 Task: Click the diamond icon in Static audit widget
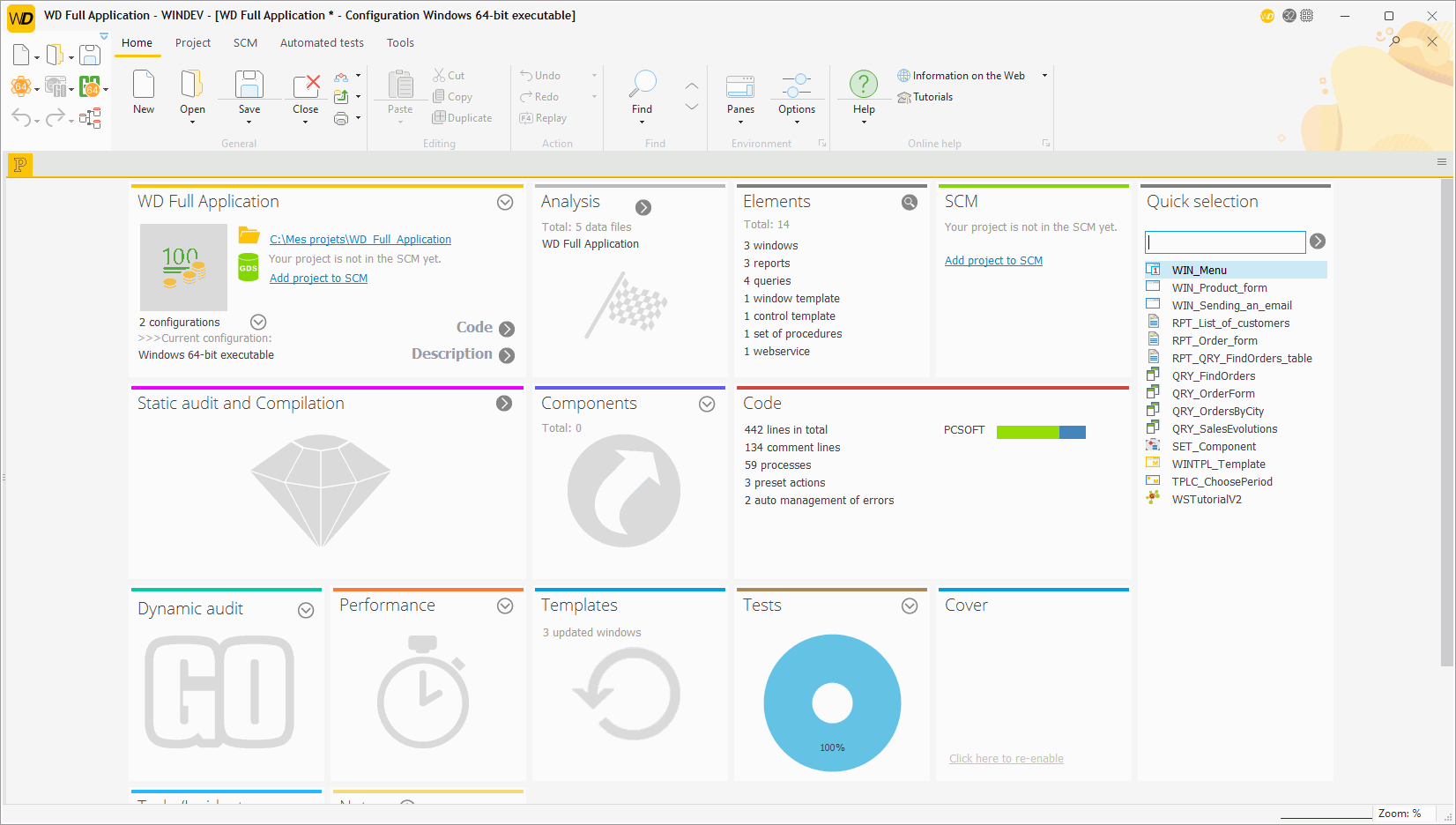point(321,490)
